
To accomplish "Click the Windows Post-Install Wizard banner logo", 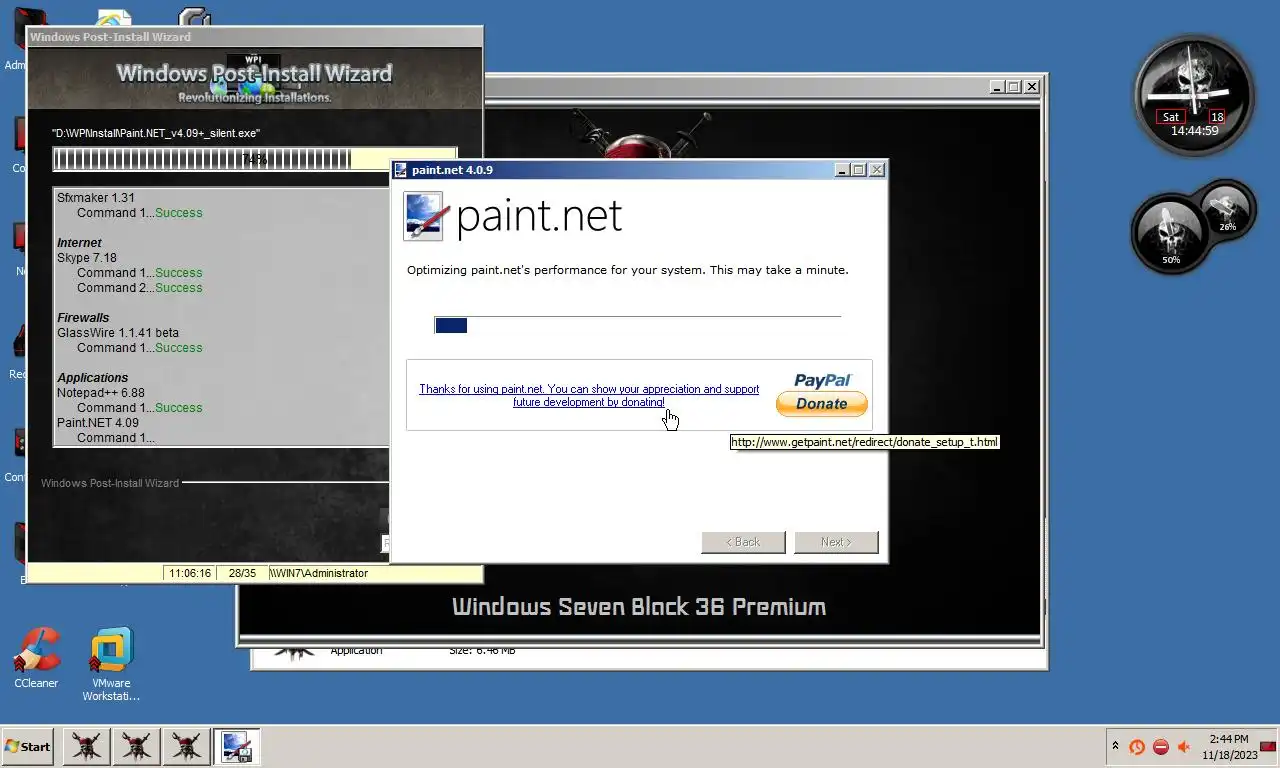I will tap(255, 77).
